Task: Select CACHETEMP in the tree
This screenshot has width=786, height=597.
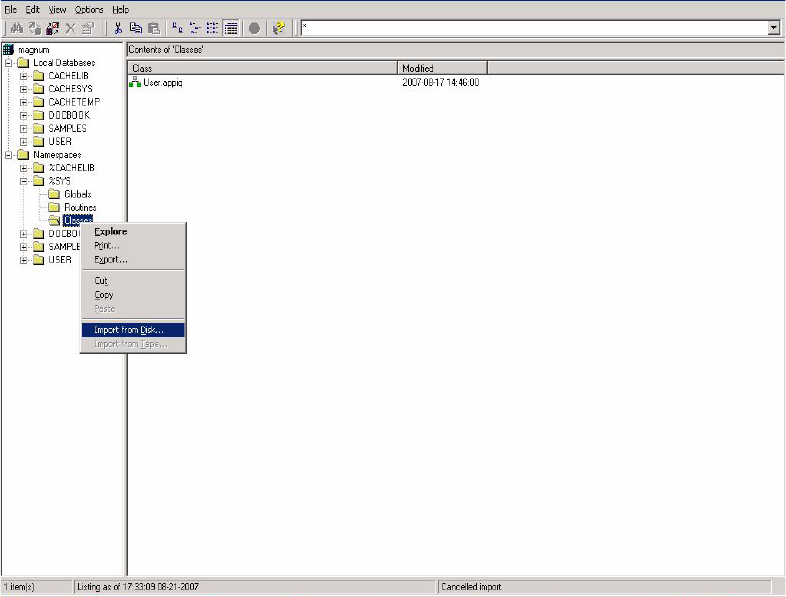Action: (74, 102)
